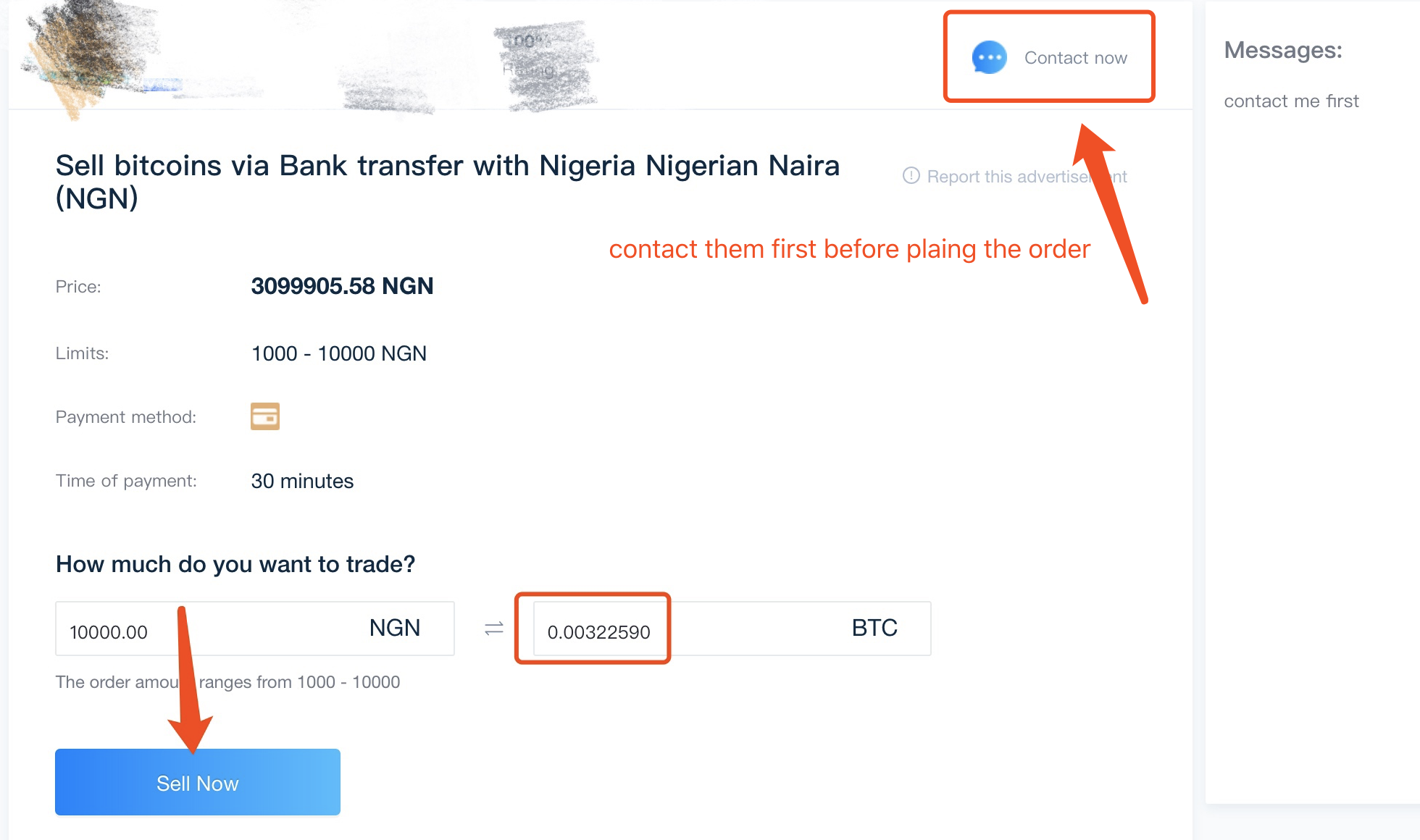Viewport: 1420px width, 840px height.
Task: Click the 'contact me first' message
Action: [1291, 101]
